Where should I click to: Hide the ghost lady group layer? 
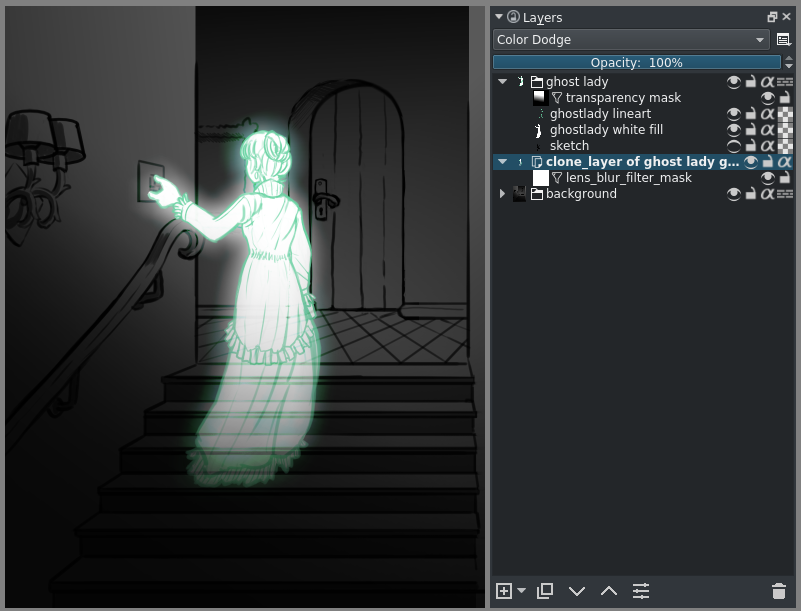[734, 82]
